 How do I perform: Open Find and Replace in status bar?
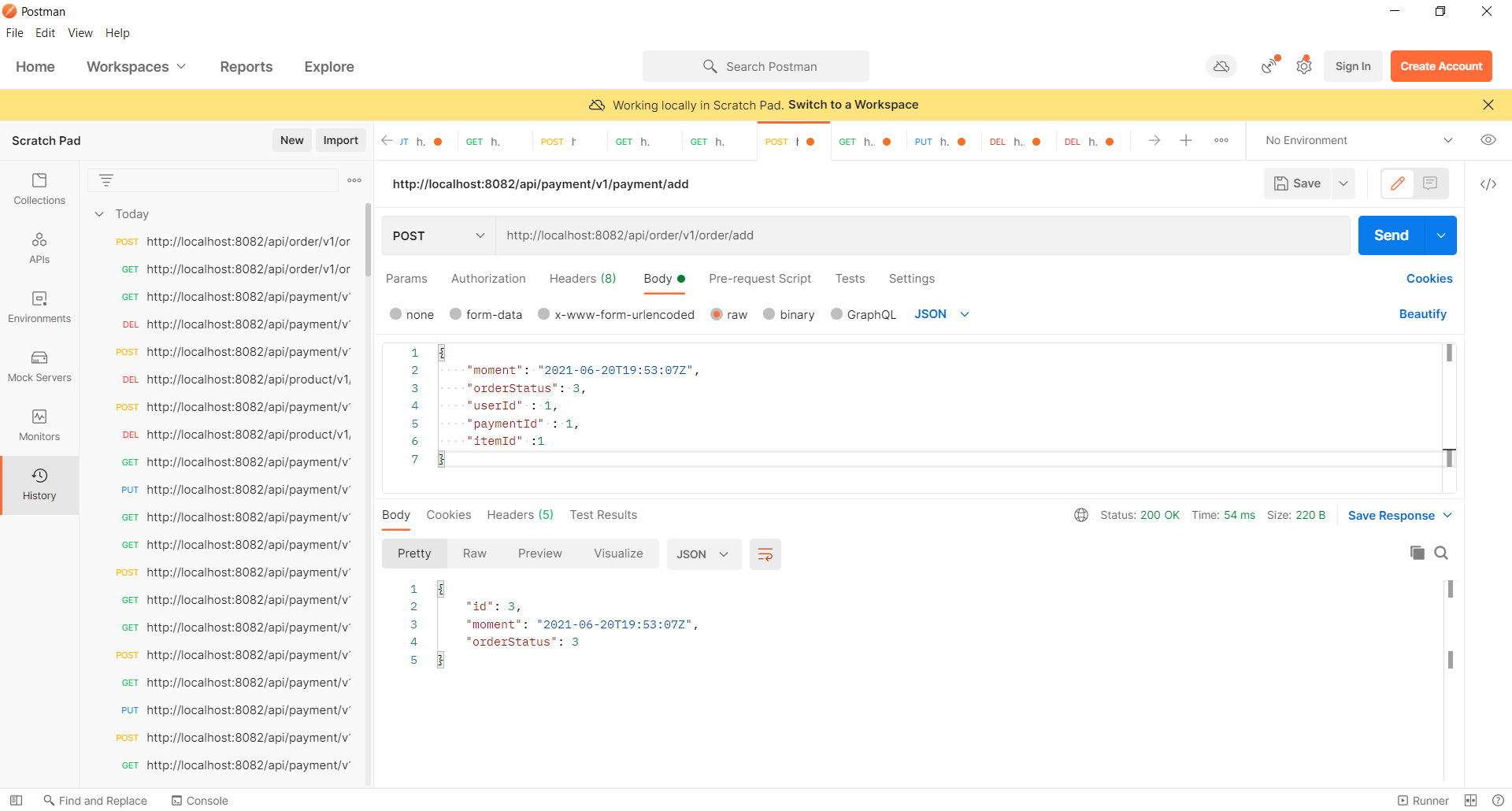pyautogui.click(x=95, y=800)
